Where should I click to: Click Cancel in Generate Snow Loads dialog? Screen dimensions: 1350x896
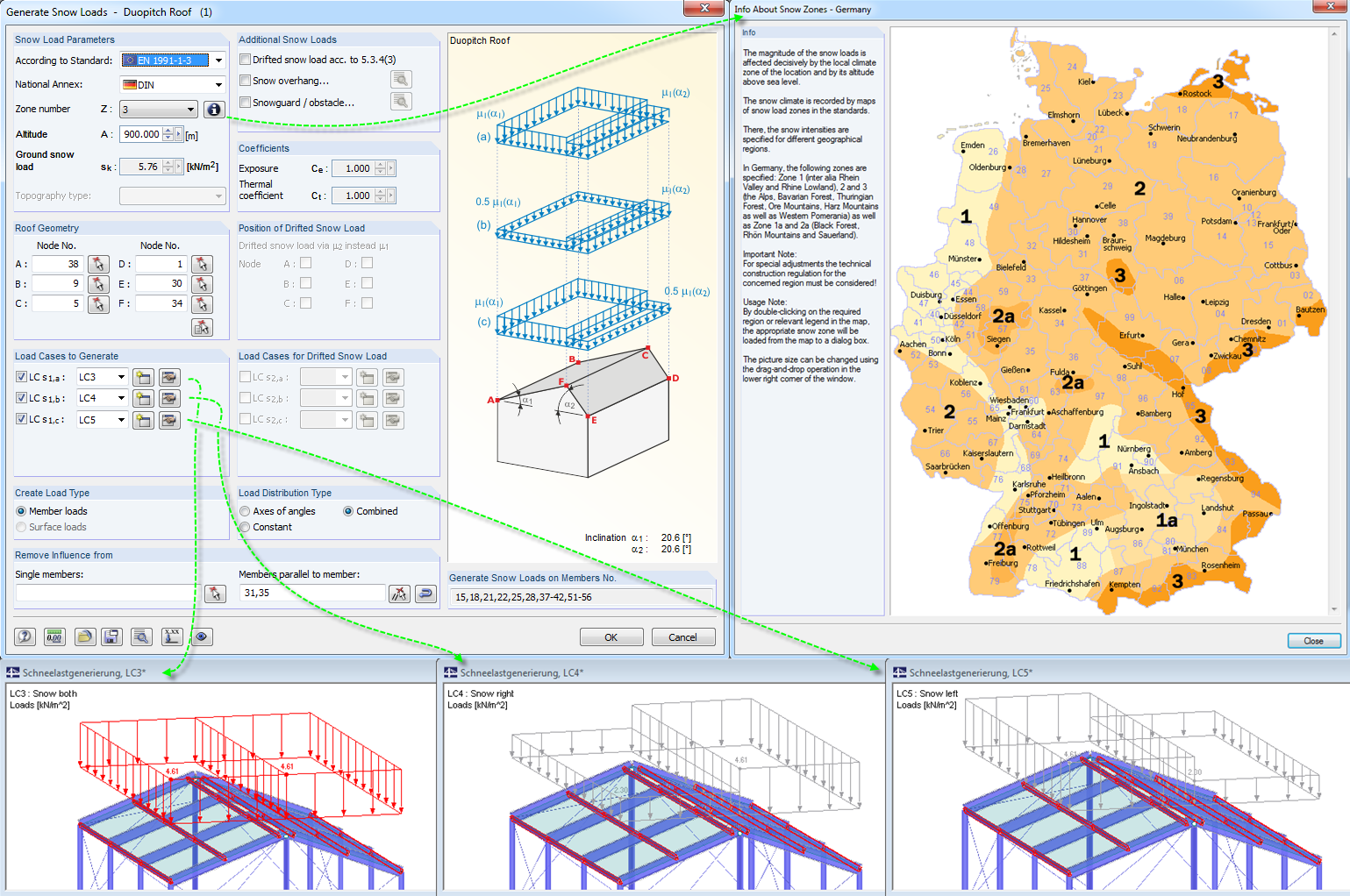coord(683,637)
